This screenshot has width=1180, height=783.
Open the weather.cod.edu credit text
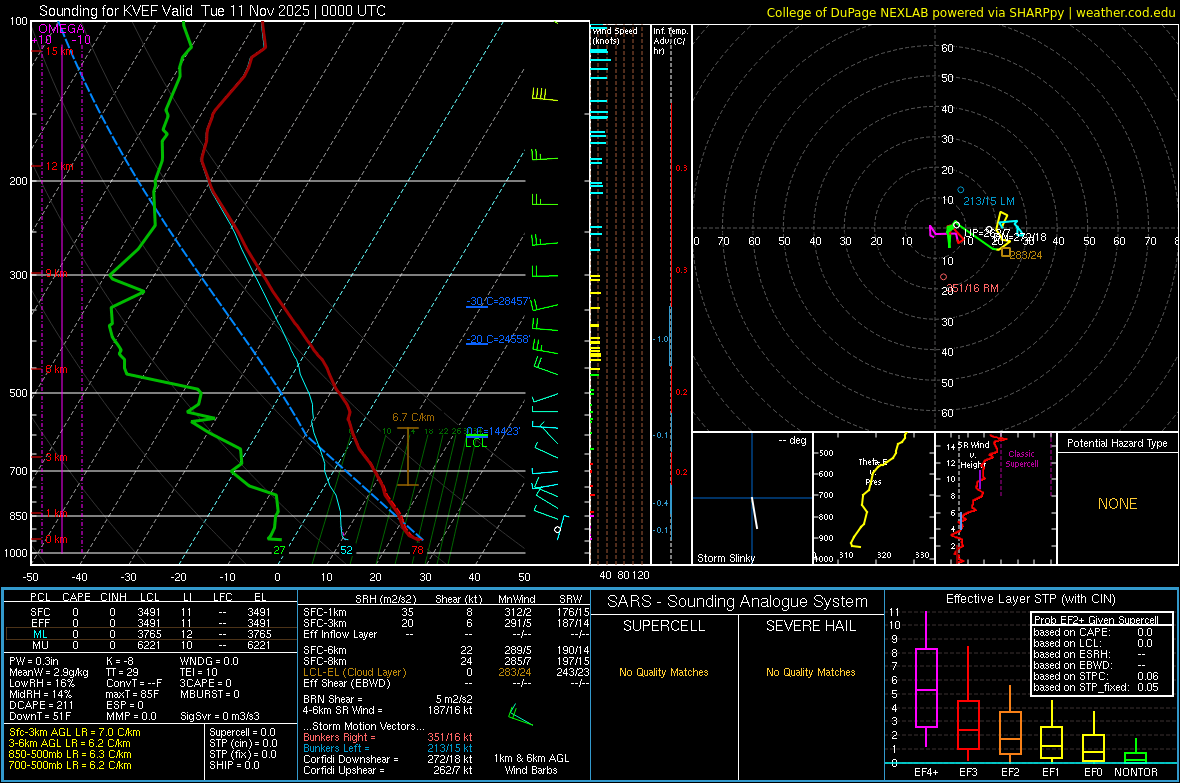(x=1125, y=12)
